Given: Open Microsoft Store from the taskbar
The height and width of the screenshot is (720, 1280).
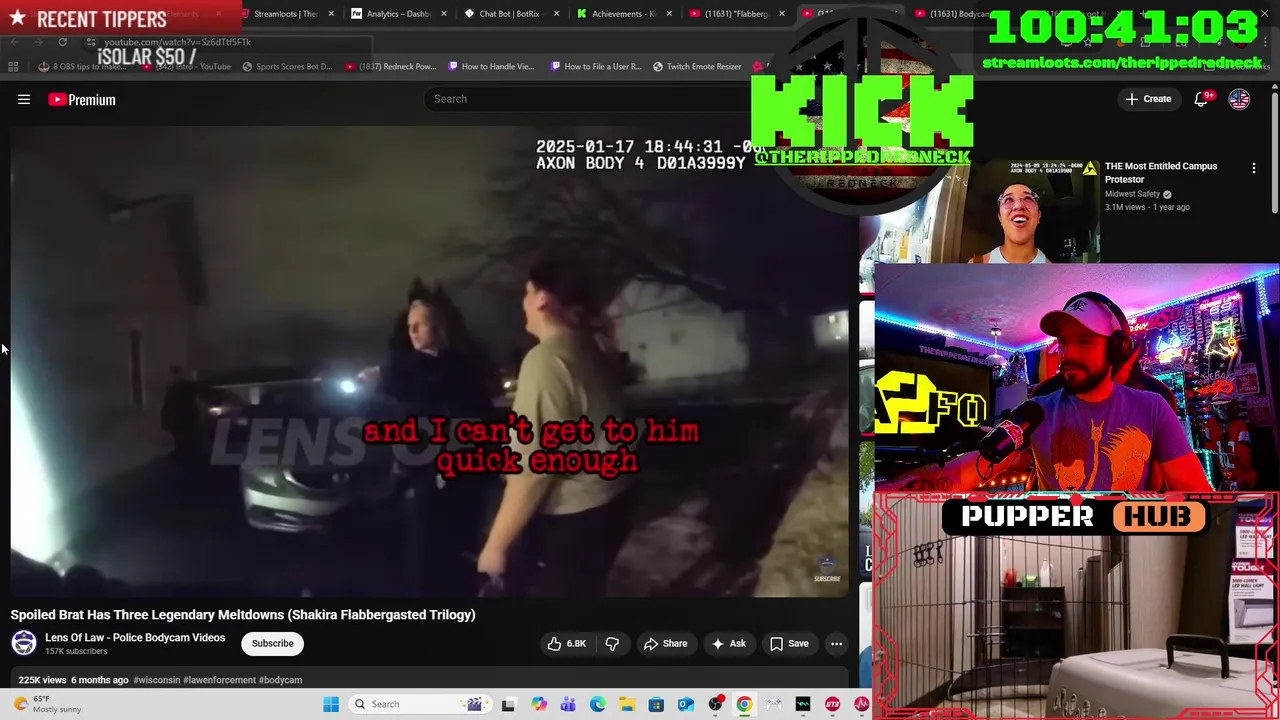Looking at the screenshot, I should pyautogui.click(x=656, y=704).
